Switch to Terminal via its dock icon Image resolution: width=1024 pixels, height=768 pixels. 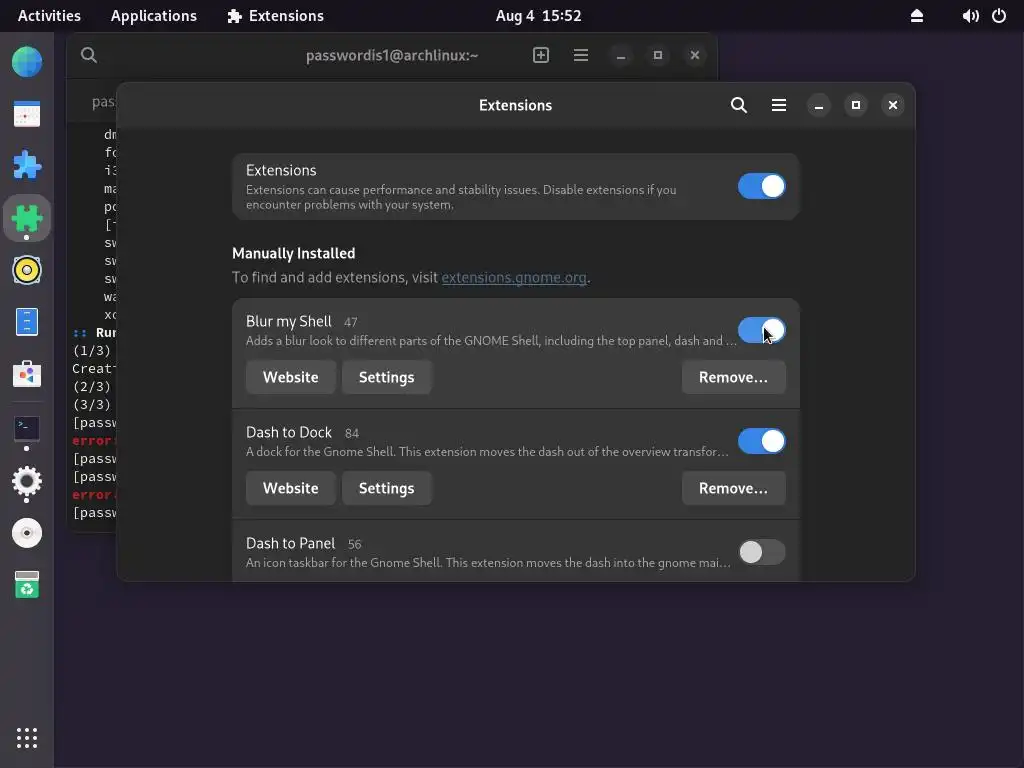27,428
